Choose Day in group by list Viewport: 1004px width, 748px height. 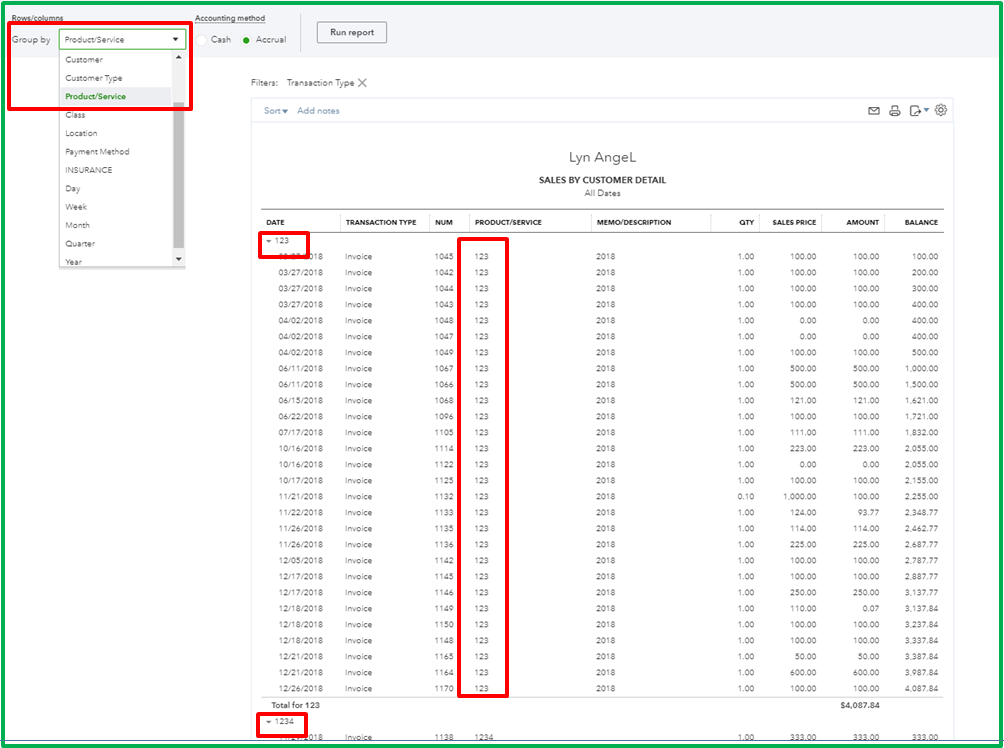tap(72, 189)
